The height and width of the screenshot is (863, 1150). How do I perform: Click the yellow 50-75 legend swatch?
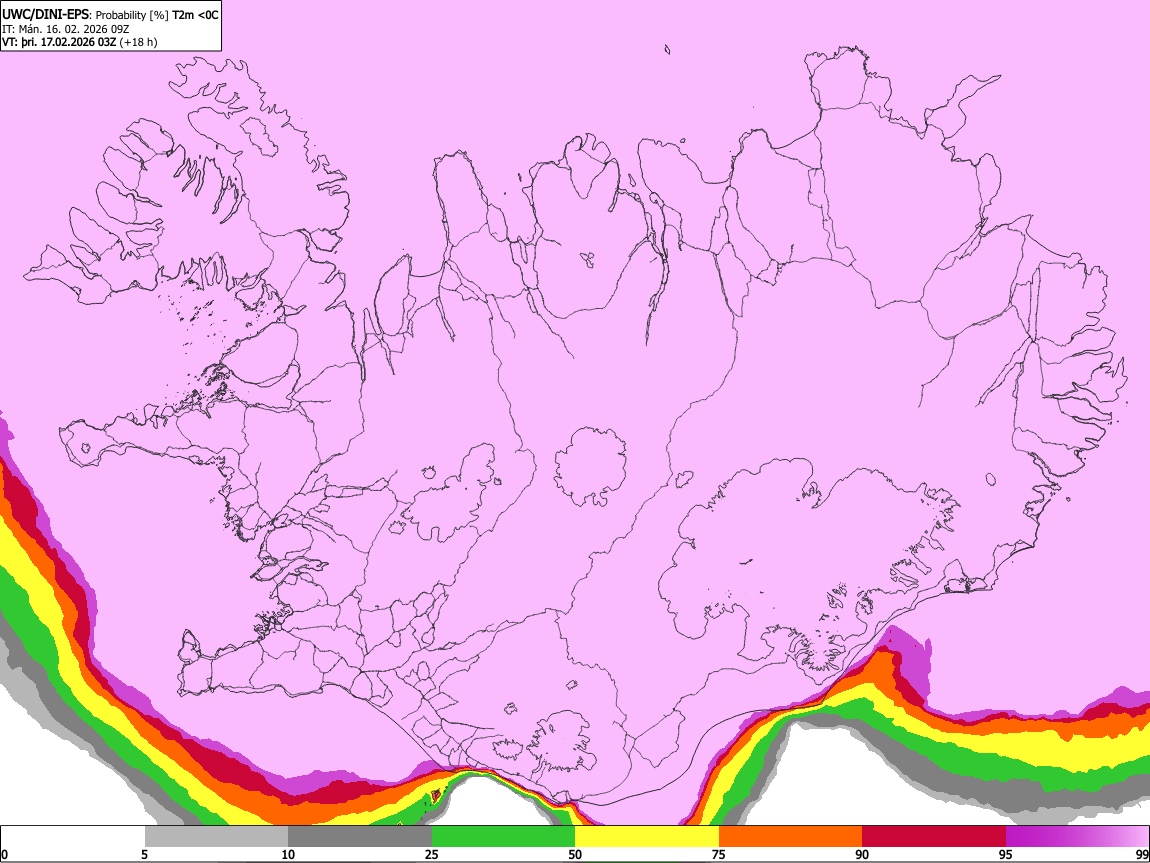click(x=647, y=836)
